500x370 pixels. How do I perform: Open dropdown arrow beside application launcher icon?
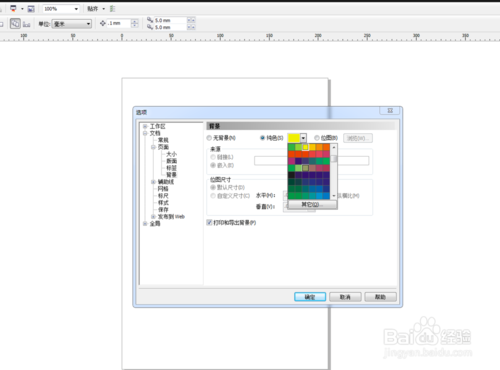[x=22, y=9]
